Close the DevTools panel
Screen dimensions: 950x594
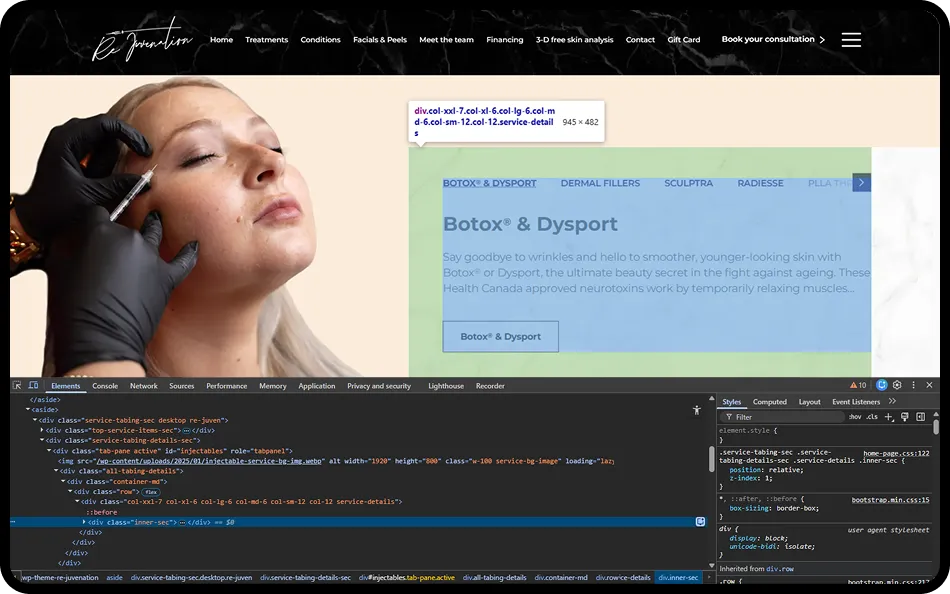929,385
